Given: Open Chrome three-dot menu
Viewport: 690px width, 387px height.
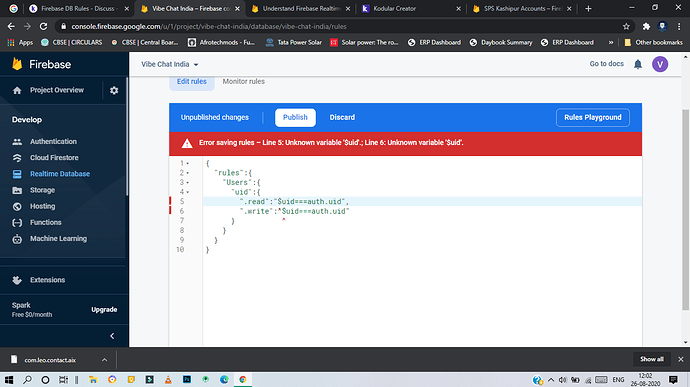Looking at the screenshot, I should pos(679,26).
